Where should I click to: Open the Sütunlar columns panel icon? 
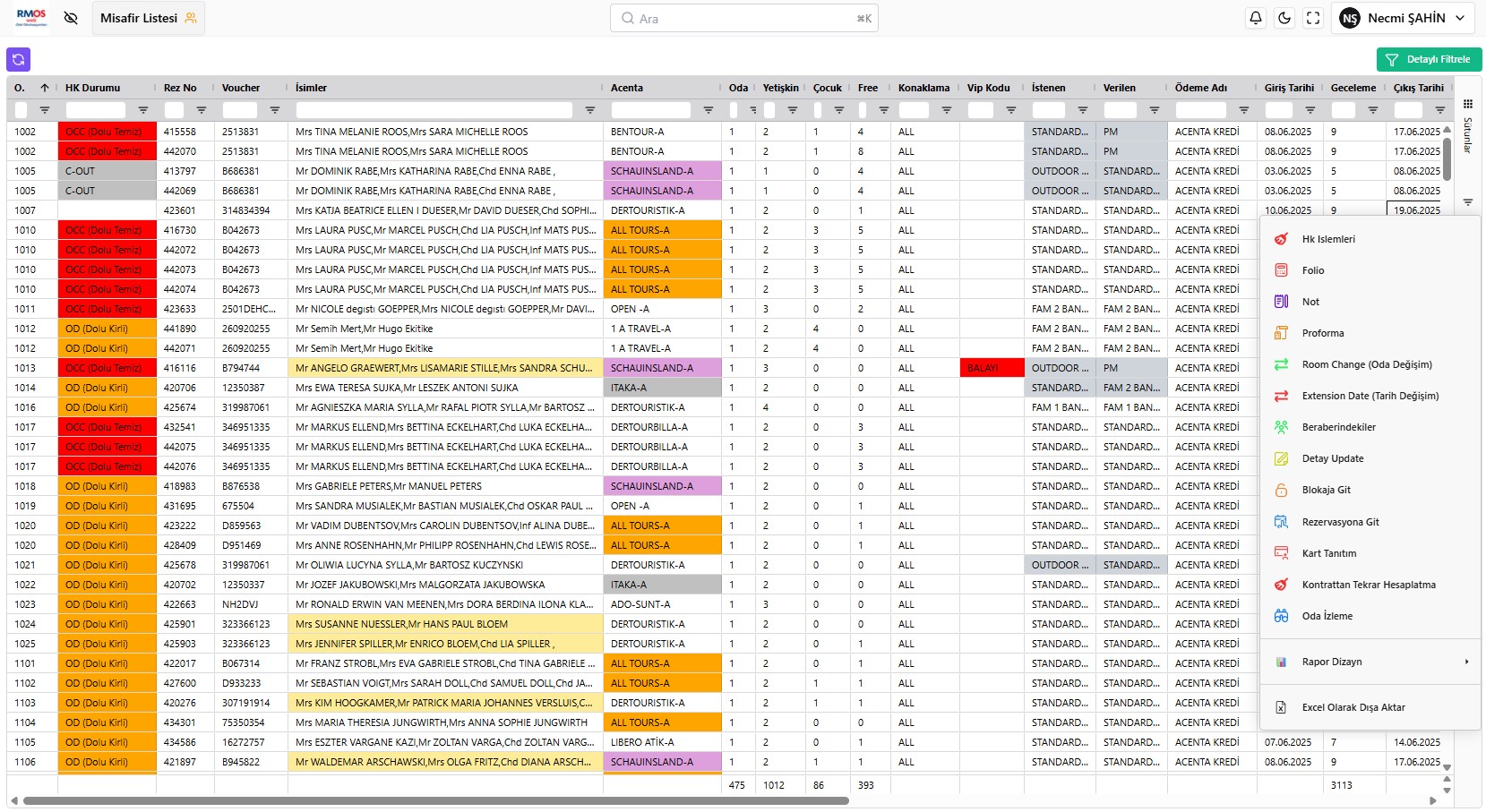point(1468,105)
